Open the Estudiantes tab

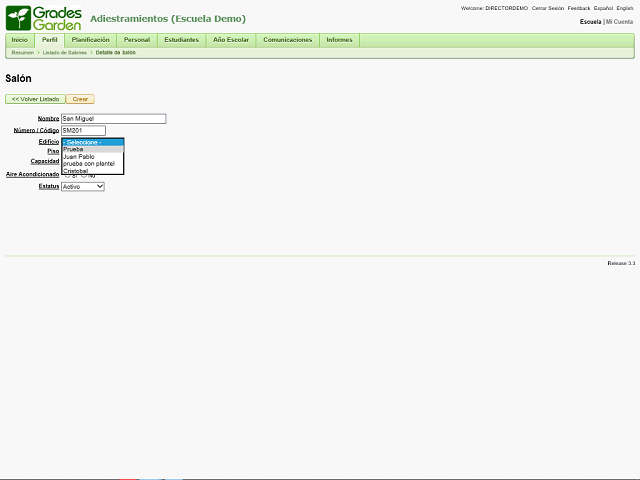point(181,40)
